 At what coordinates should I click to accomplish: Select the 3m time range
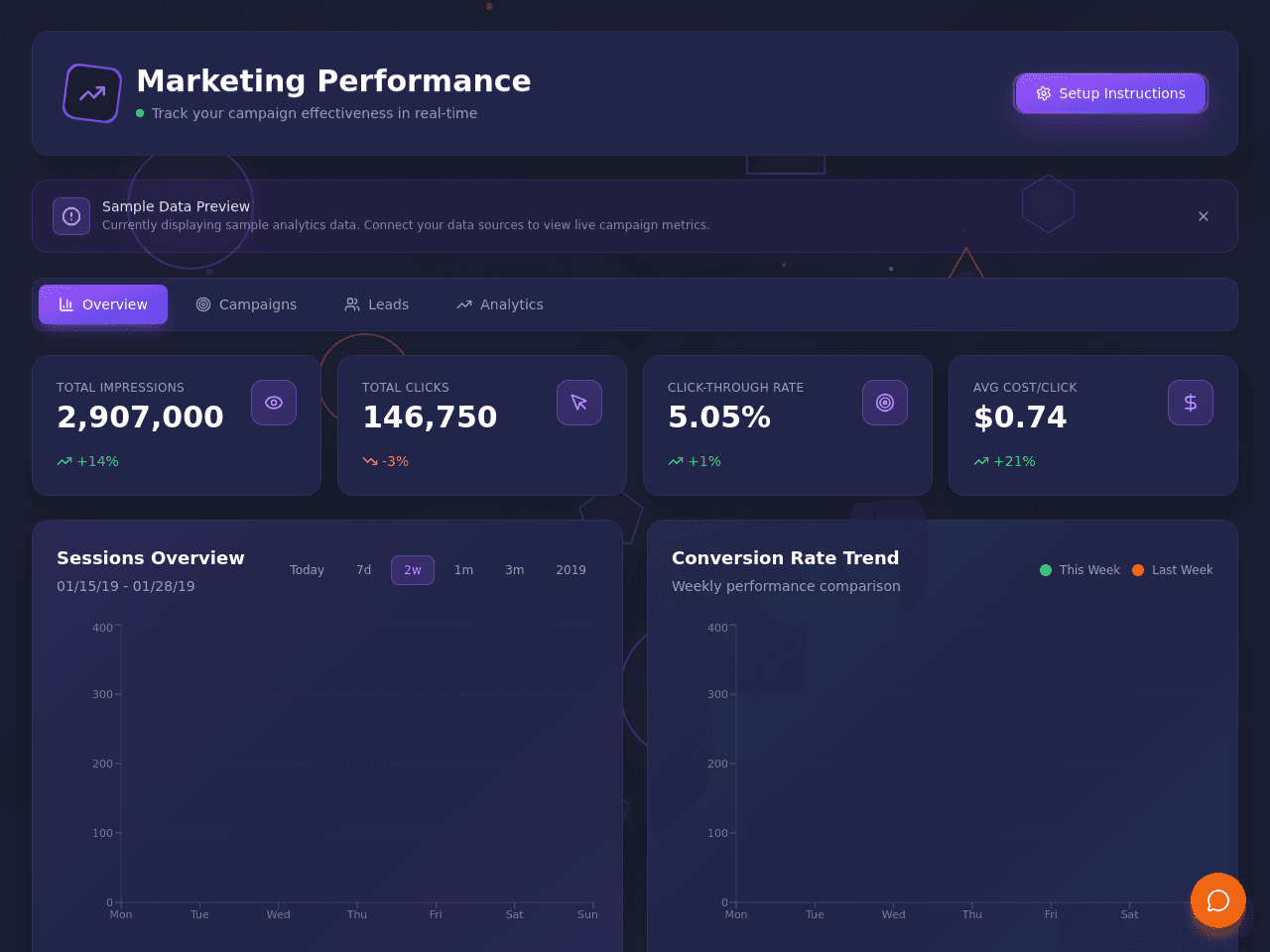click(x=514, y=570)
